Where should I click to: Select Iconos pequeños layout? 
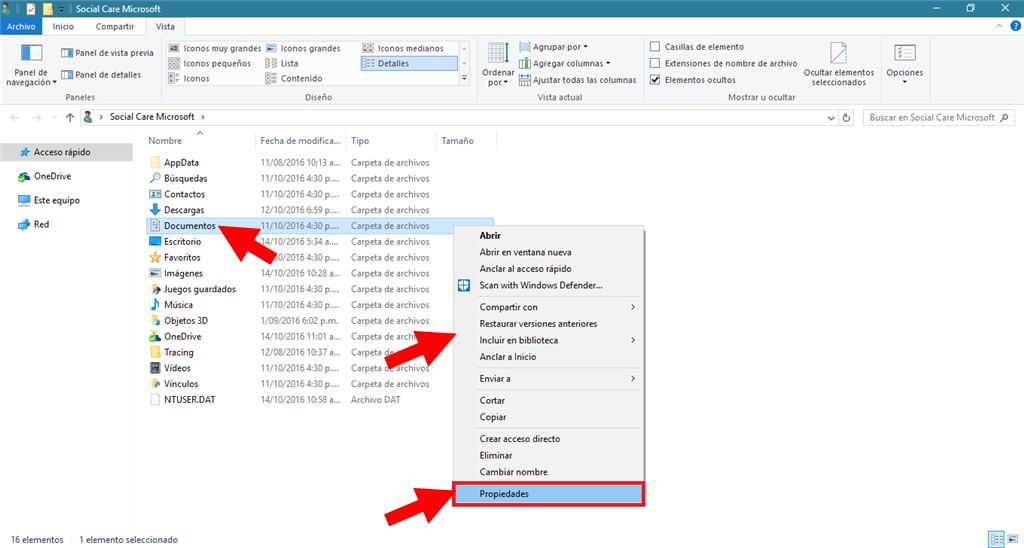pos(210,63)
